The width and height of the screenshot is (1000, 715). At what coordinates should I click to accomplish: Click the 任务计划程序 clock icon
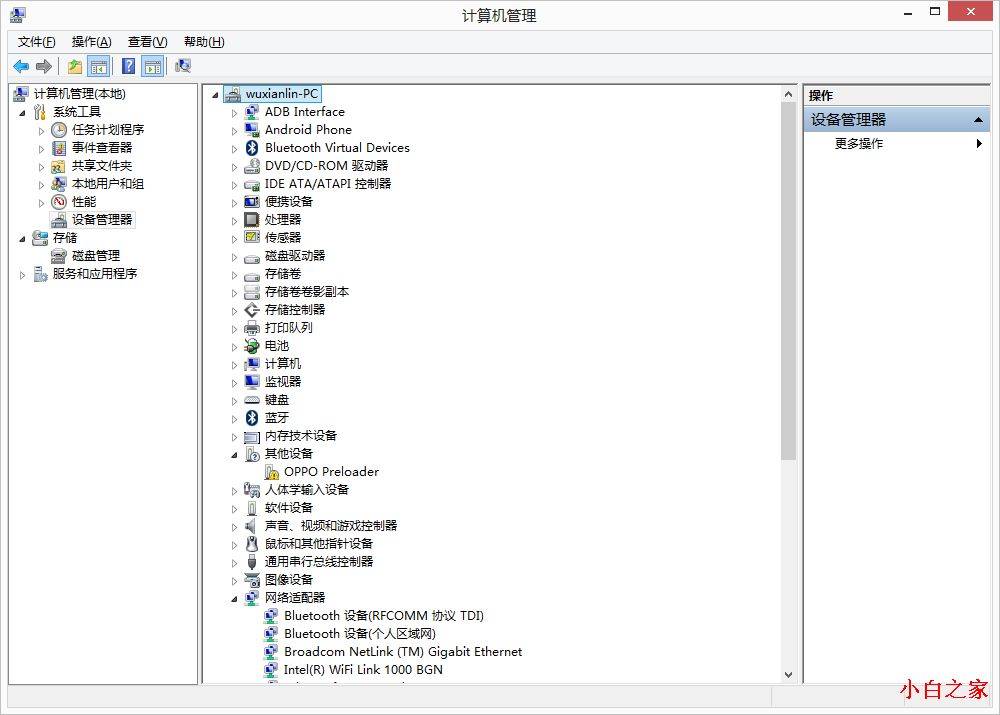[x=59, y=130]
